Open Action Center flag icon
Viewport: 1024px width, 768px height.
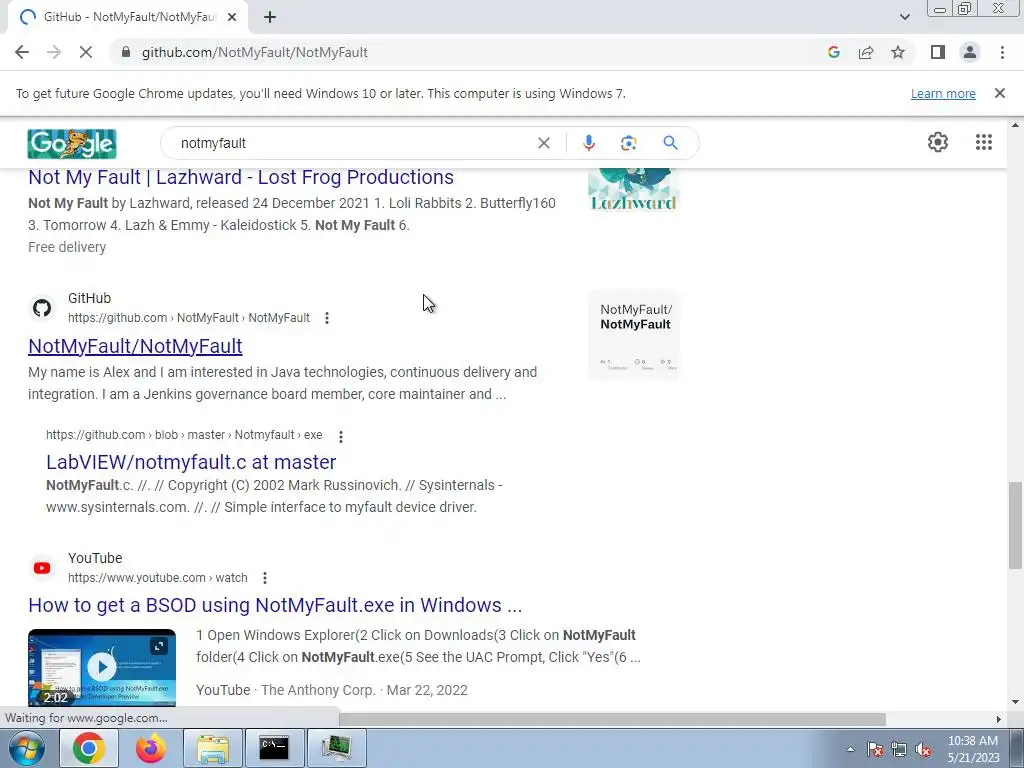pos(875,749)
